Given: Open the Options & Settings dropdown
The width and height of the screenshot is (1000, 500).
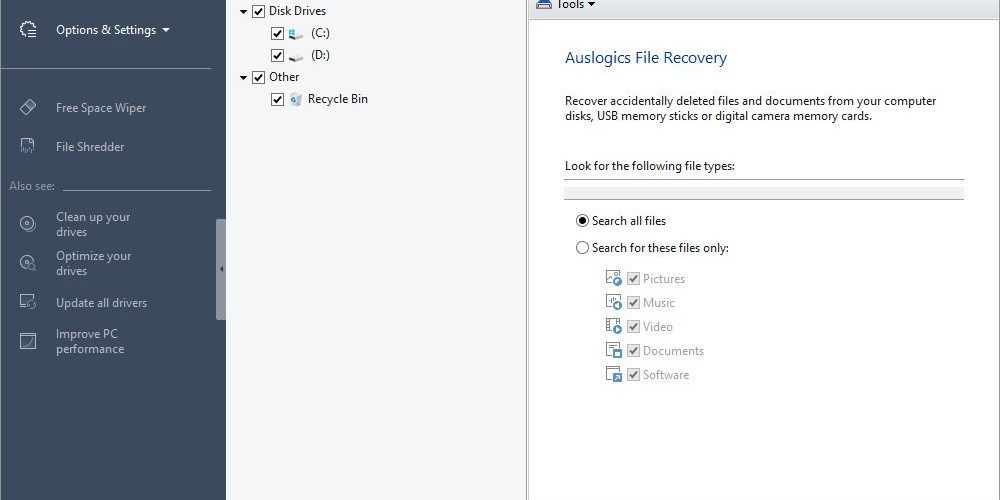Looking at the screenshot, I should [113, 30].
